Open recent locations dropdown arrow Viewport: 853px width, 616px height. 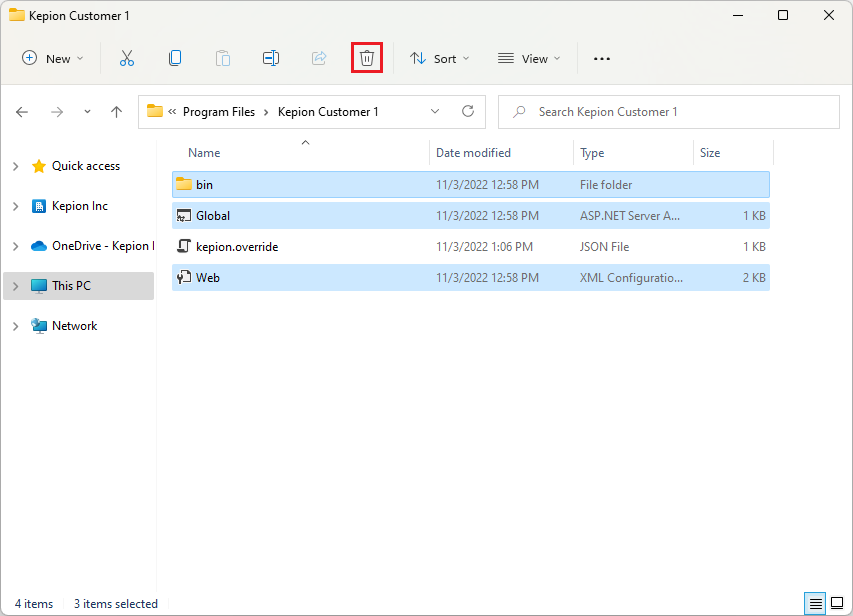pos(87,112)
